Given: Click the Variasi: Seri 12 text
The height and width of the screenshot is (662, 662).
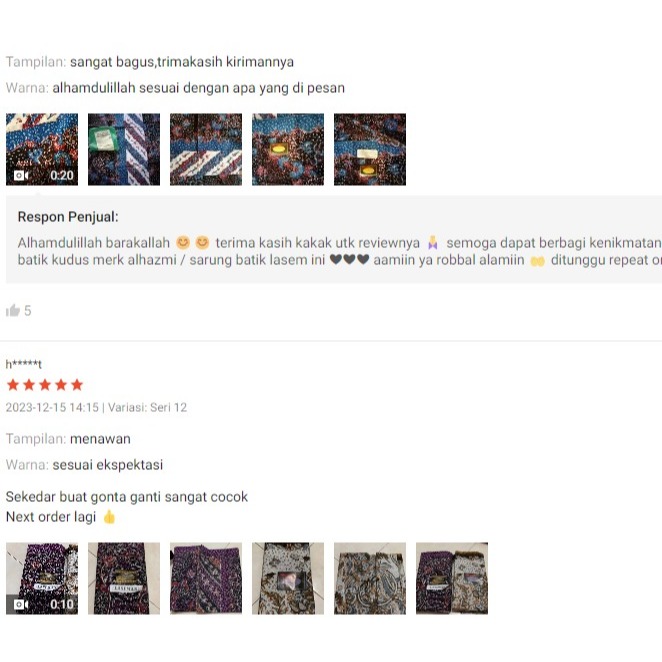Looking at the screenshot, I should pos(147,407).
